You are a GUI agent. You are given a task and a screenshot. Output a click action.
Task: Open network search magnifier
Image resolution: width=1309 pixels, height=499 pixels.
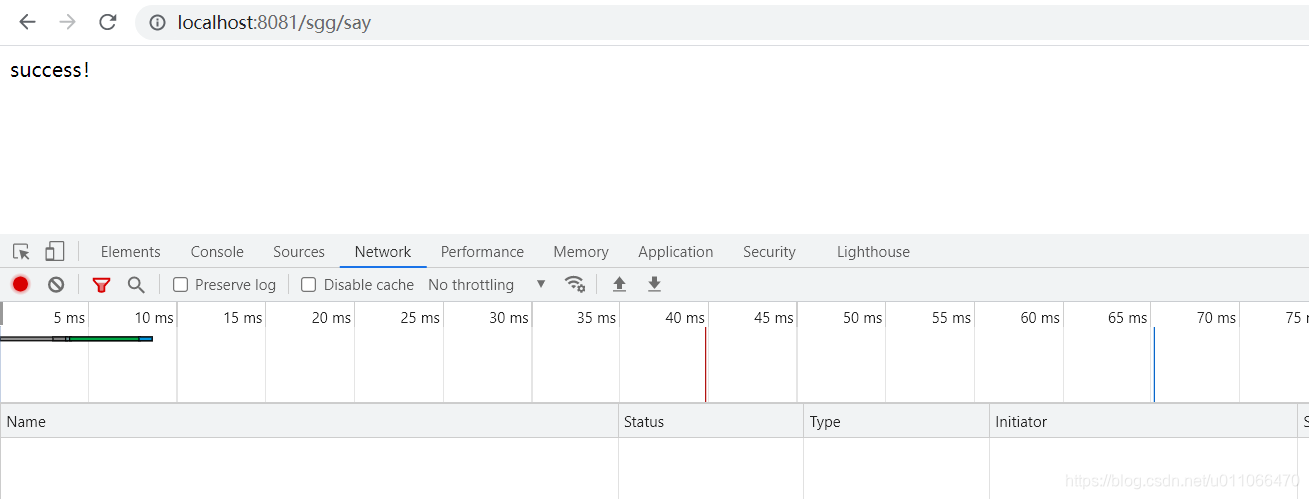tap(136, 285)
